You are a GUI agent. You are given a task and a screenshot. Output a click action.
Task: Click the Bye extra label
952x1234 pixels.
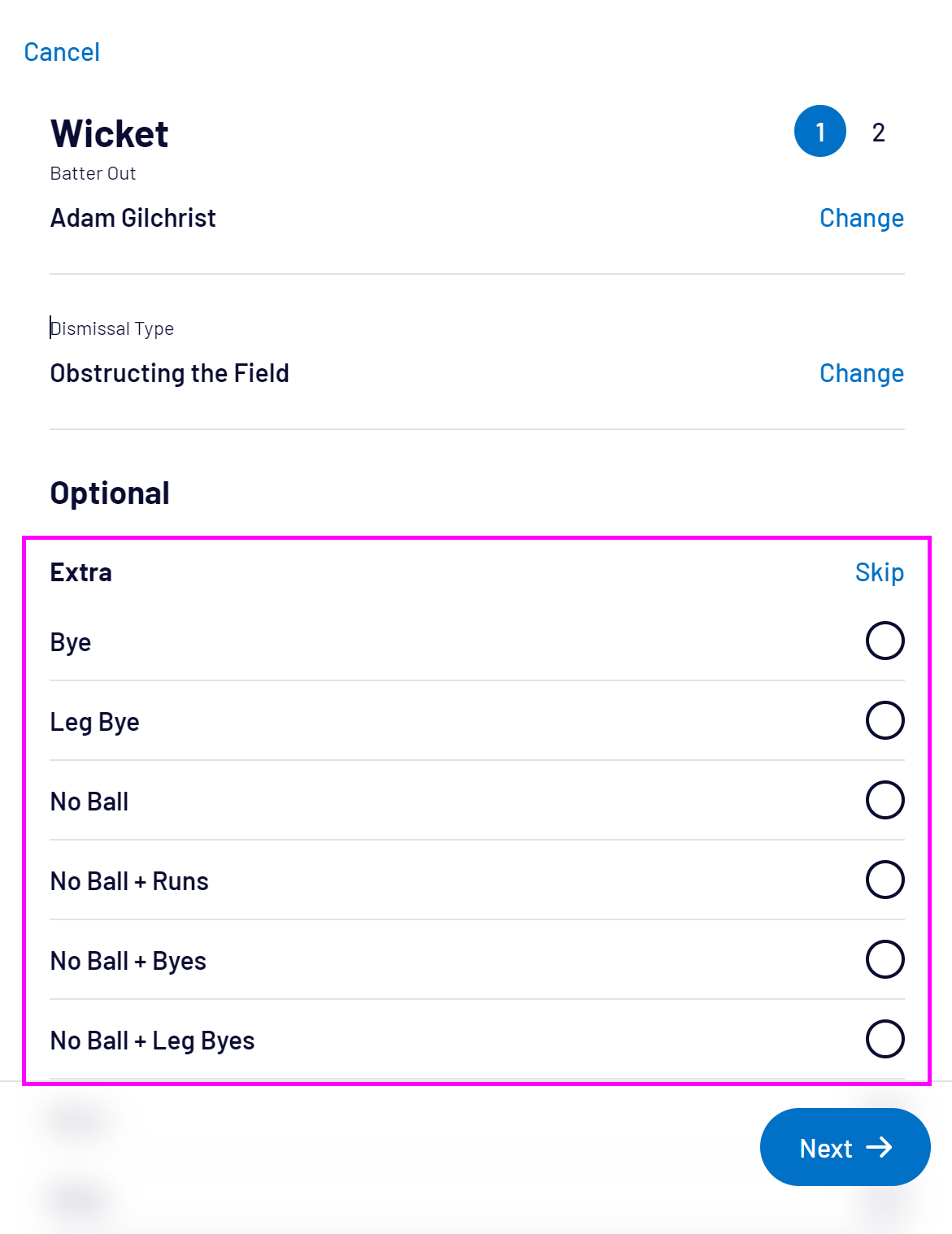(71, 642)
